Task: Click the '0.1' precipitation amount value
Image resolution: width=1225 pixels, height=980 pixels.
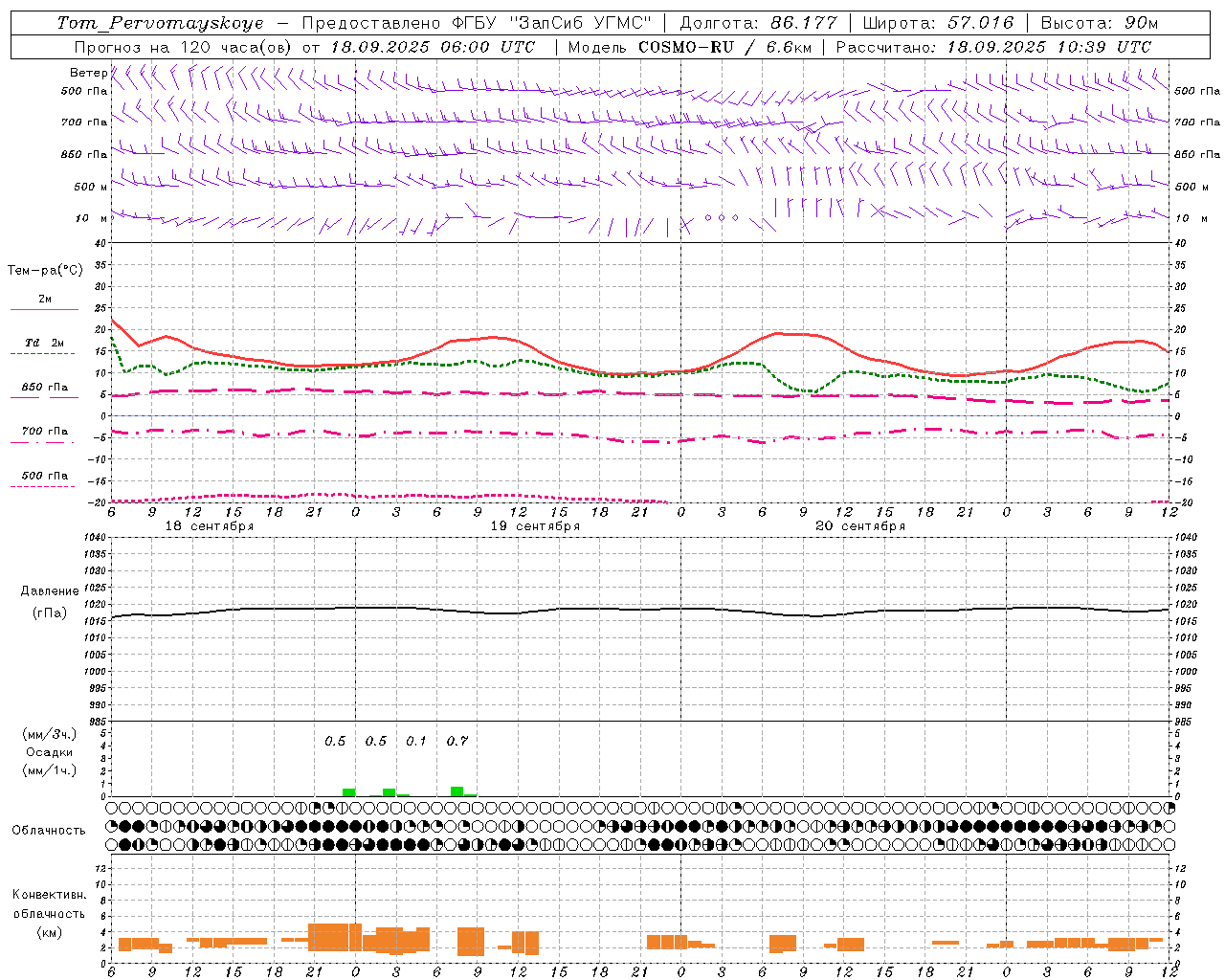Action: click(x=416, y=741)
